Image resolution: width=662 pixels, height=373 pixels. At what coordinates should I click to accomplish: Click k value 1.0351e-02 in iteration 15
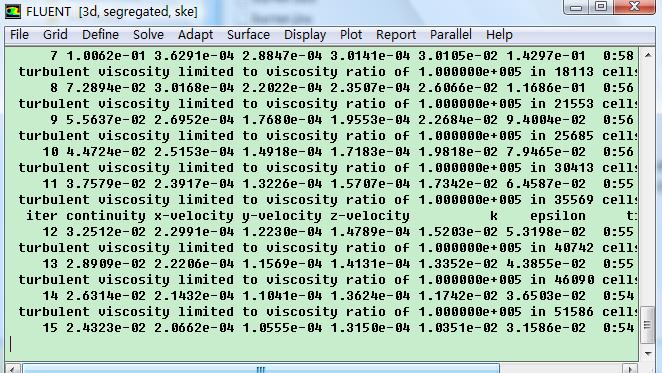point(458,328)
